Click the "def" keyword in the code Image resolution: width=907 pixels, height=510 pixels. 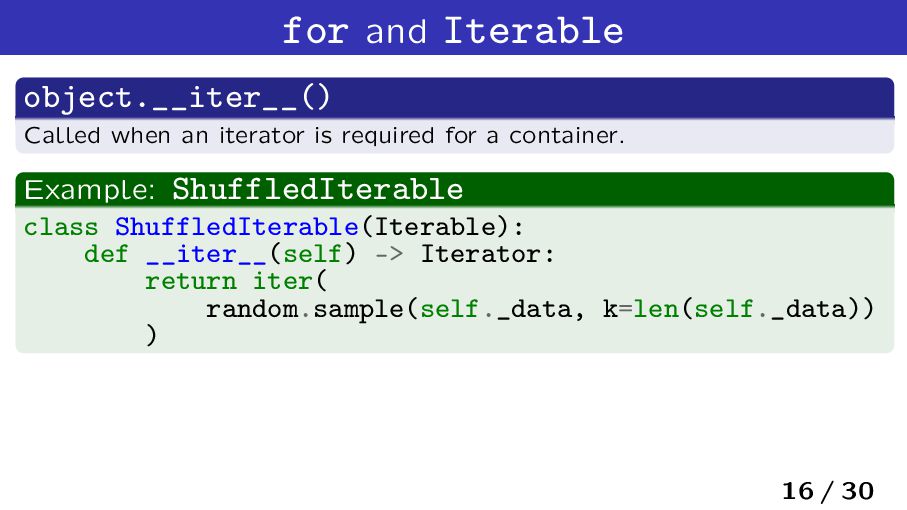106,254
